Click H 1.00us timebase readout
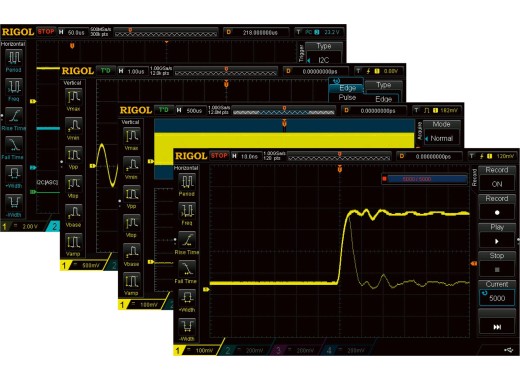The height and width of the screenshot is (380, 520). [132, 71]
